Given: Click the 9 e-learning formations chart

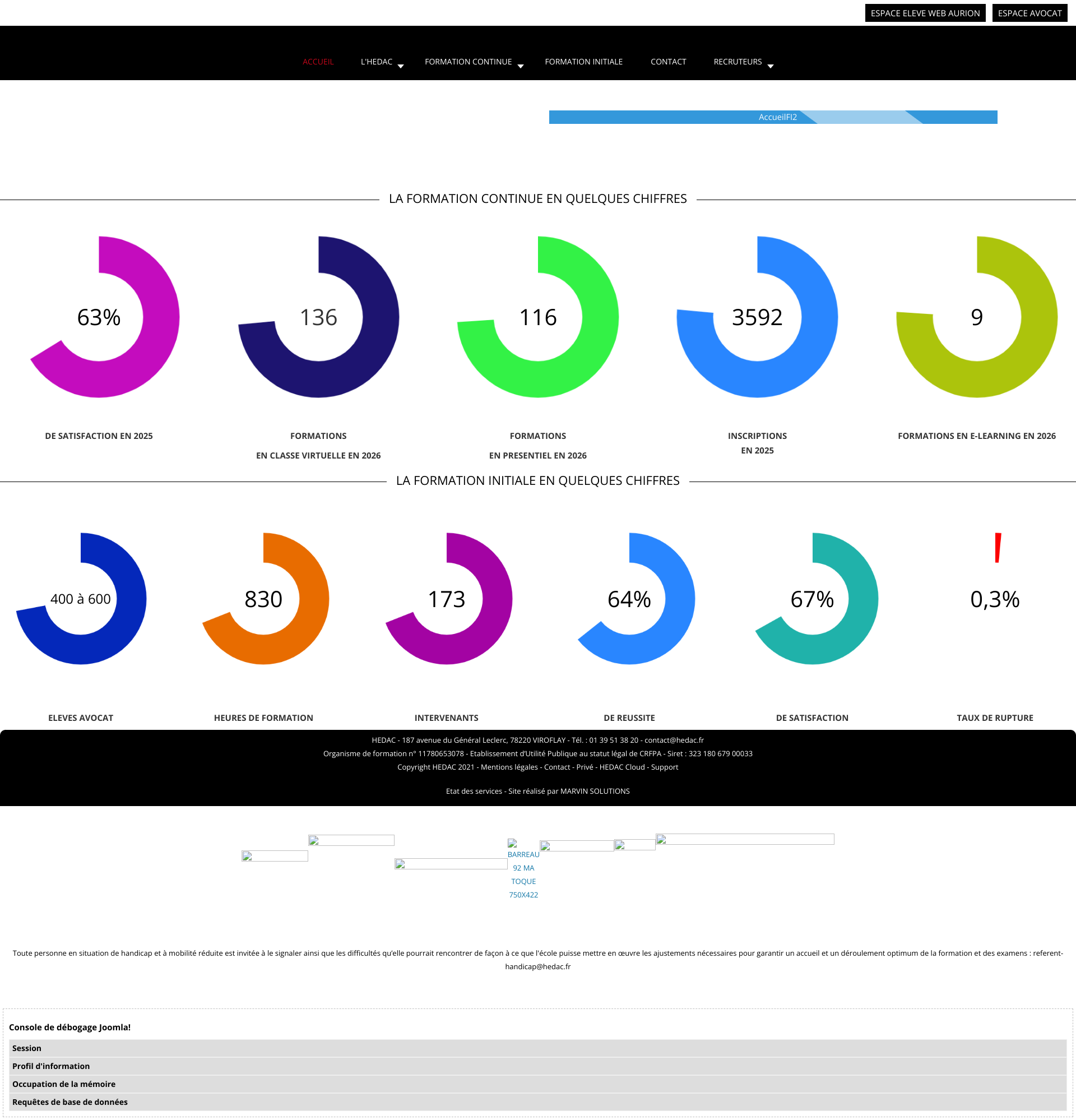Looking at the screenshot, I should coord(977,317).
